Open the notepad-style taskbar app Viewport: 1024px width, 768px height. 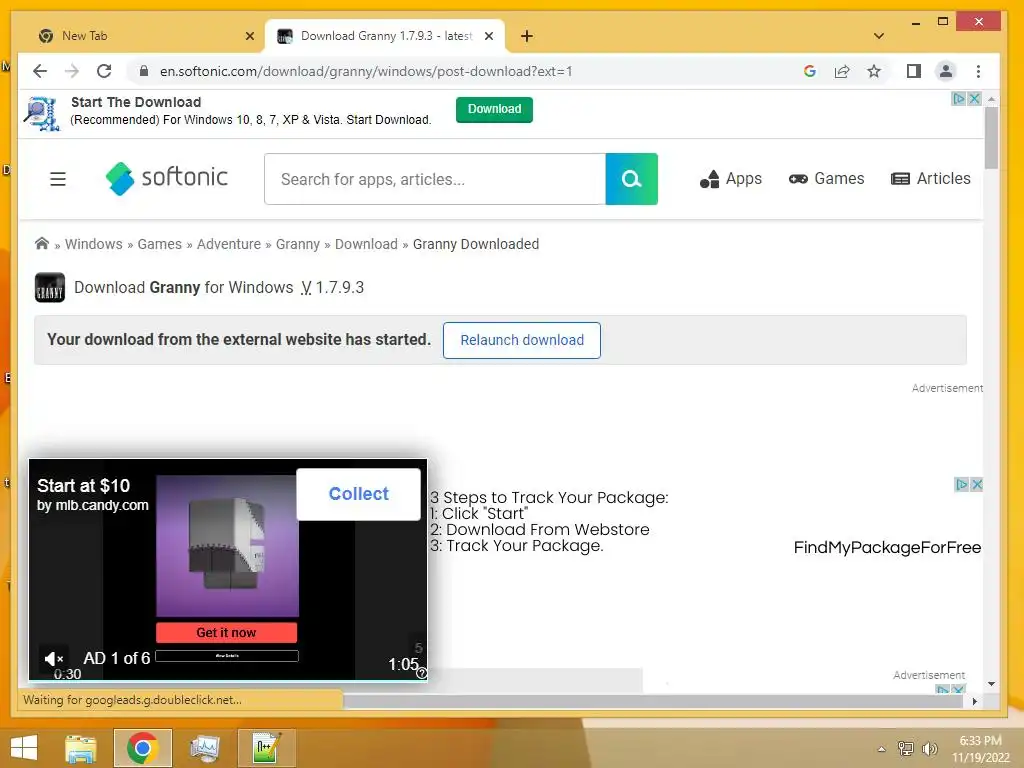pyautogui.click(x=267, y=748)
